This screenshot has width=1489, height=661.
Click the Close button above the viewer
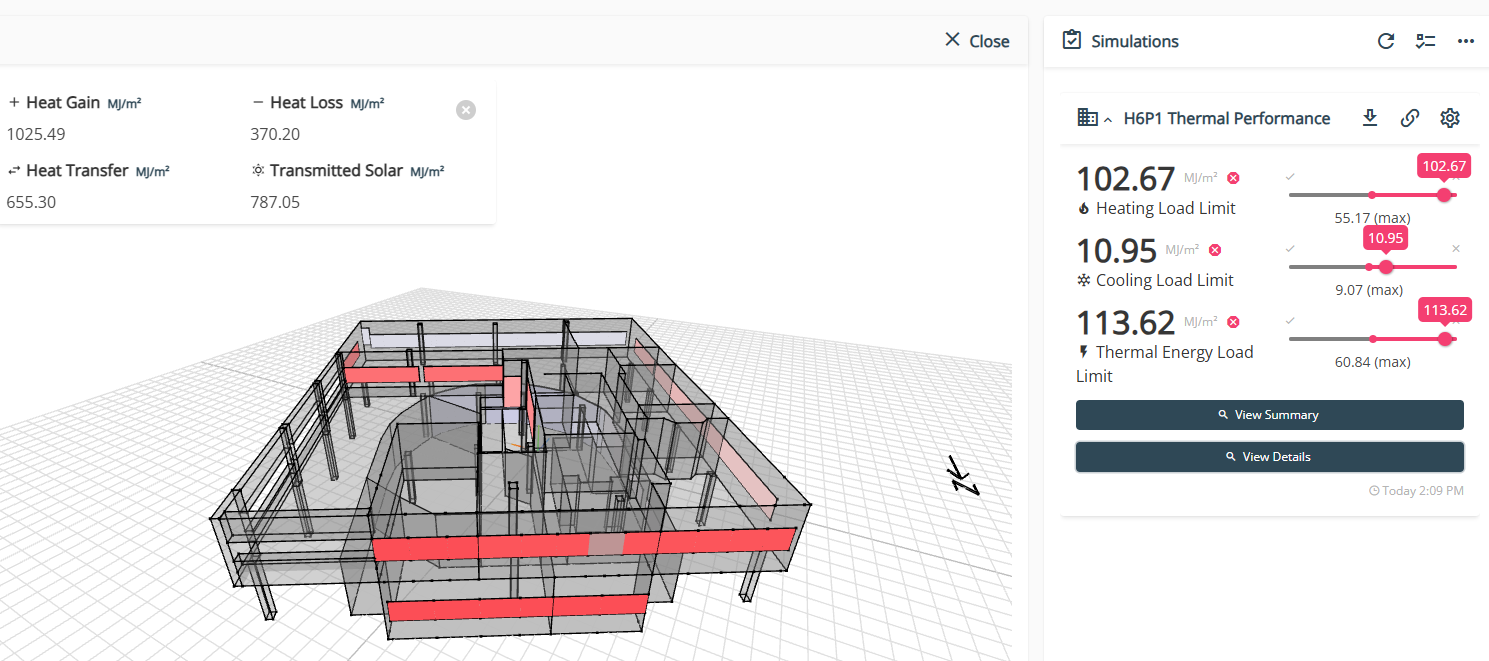977,41
